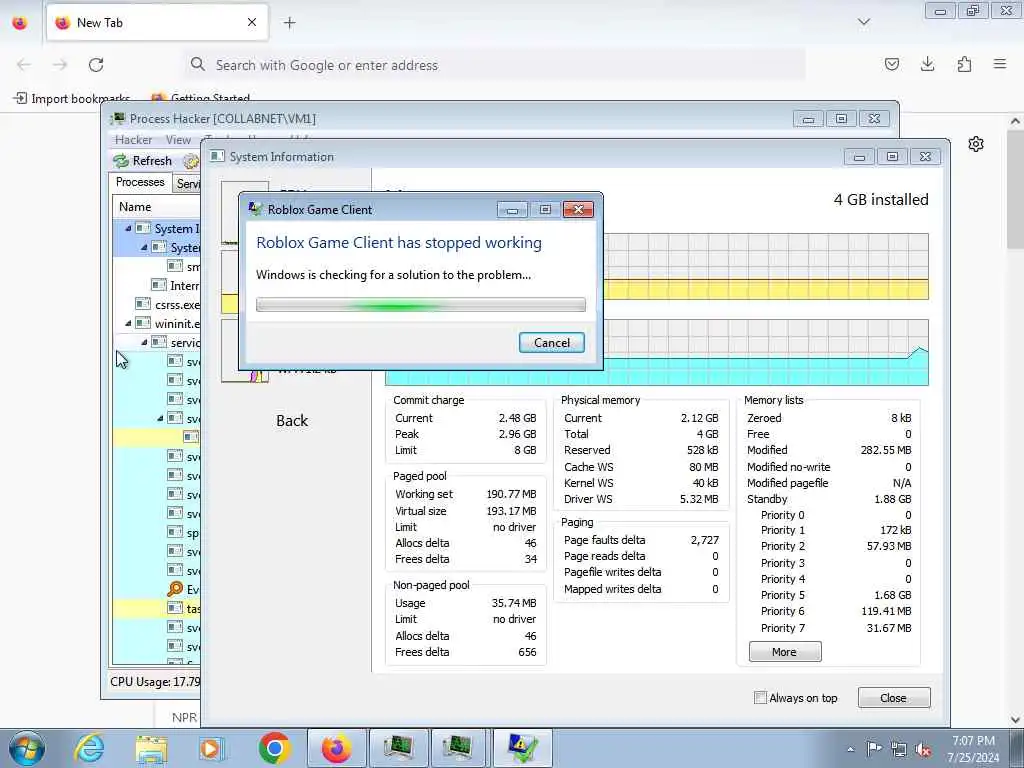1024x768 pixels.
Task: Click the Roblox dialog progress bar
Action: click(421, 304)
